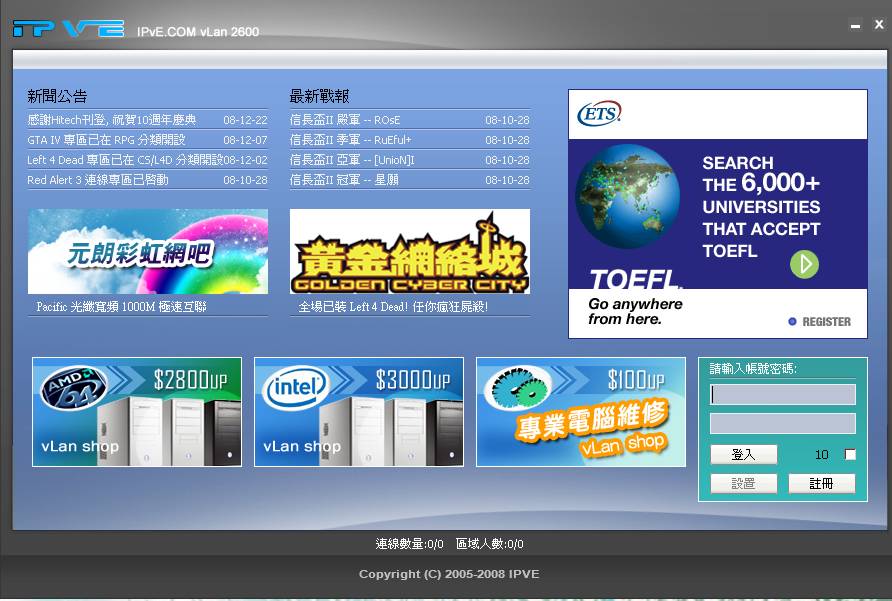Click the 元朗彩虹網吧 rainbow banner
892x601 pixels.
[x=148, y=251]
